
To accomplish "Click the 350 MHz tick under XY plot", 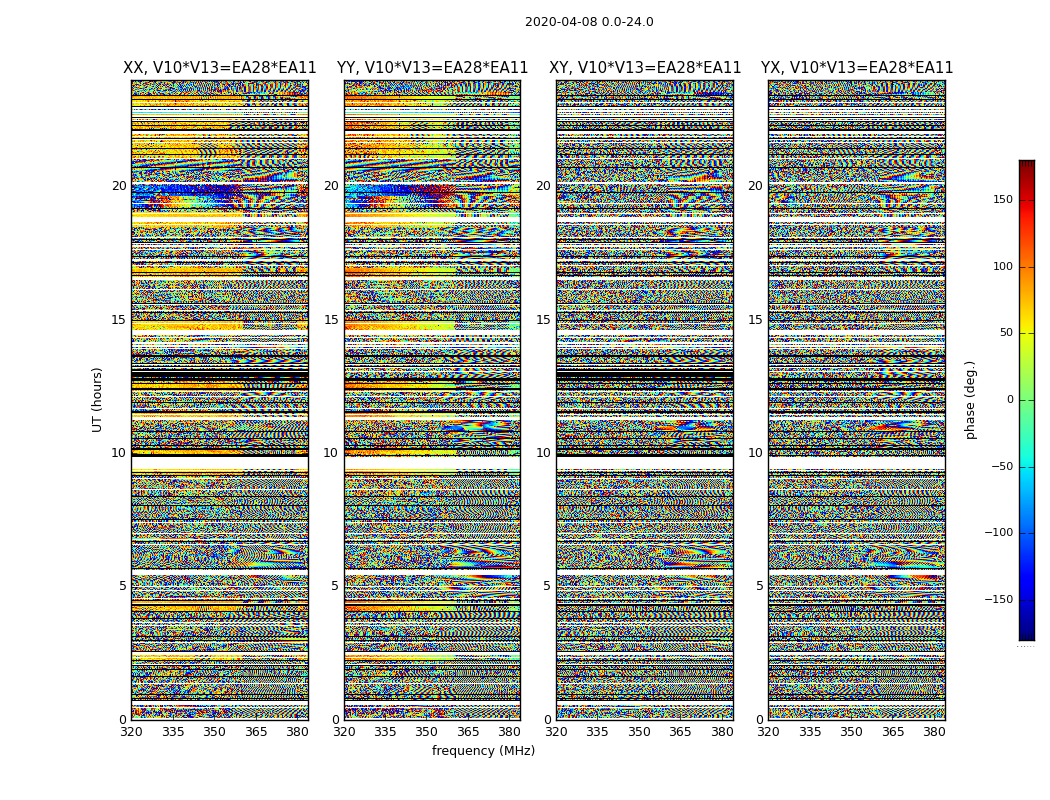I will tap(639, 732).
